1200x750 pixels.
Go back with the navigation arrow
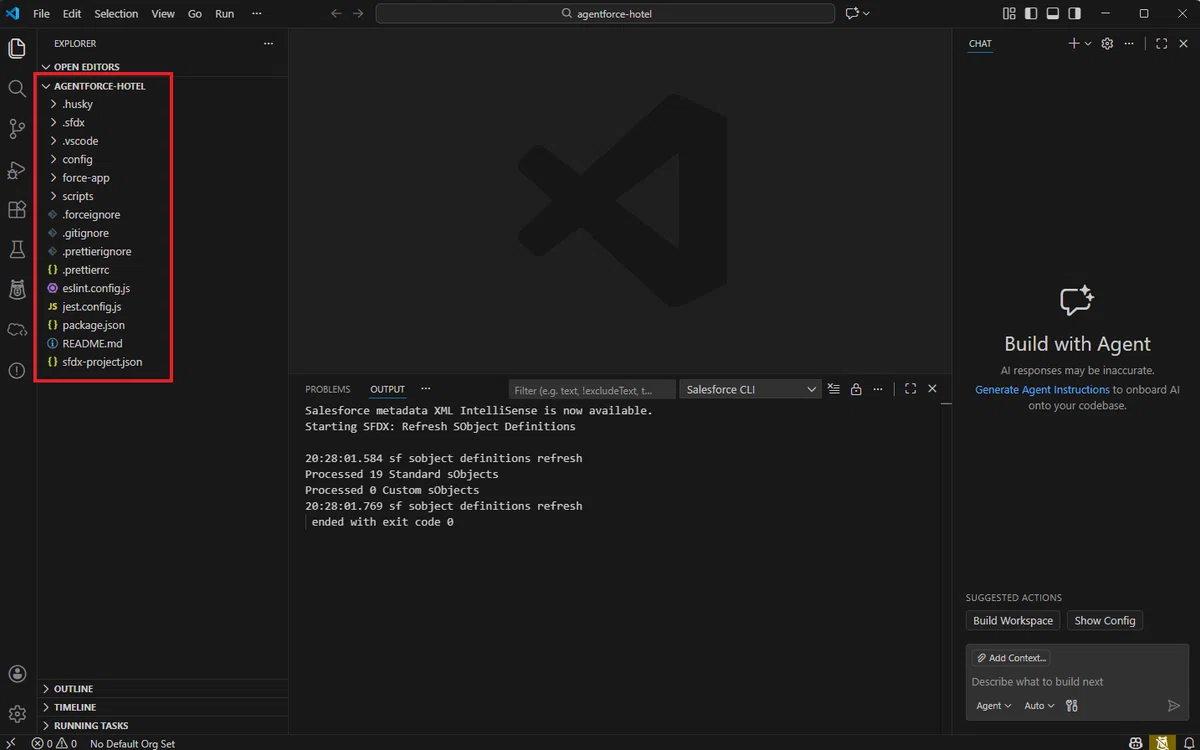click(x=336, y=14)
